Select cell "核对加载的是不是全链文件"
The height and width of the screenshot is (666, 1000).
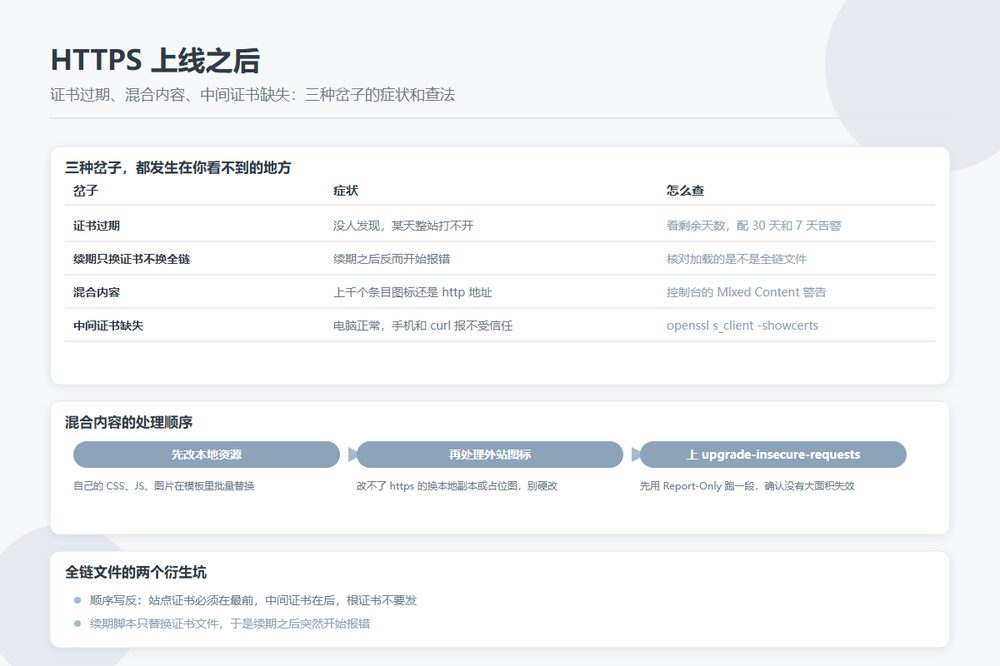point(737,259)
